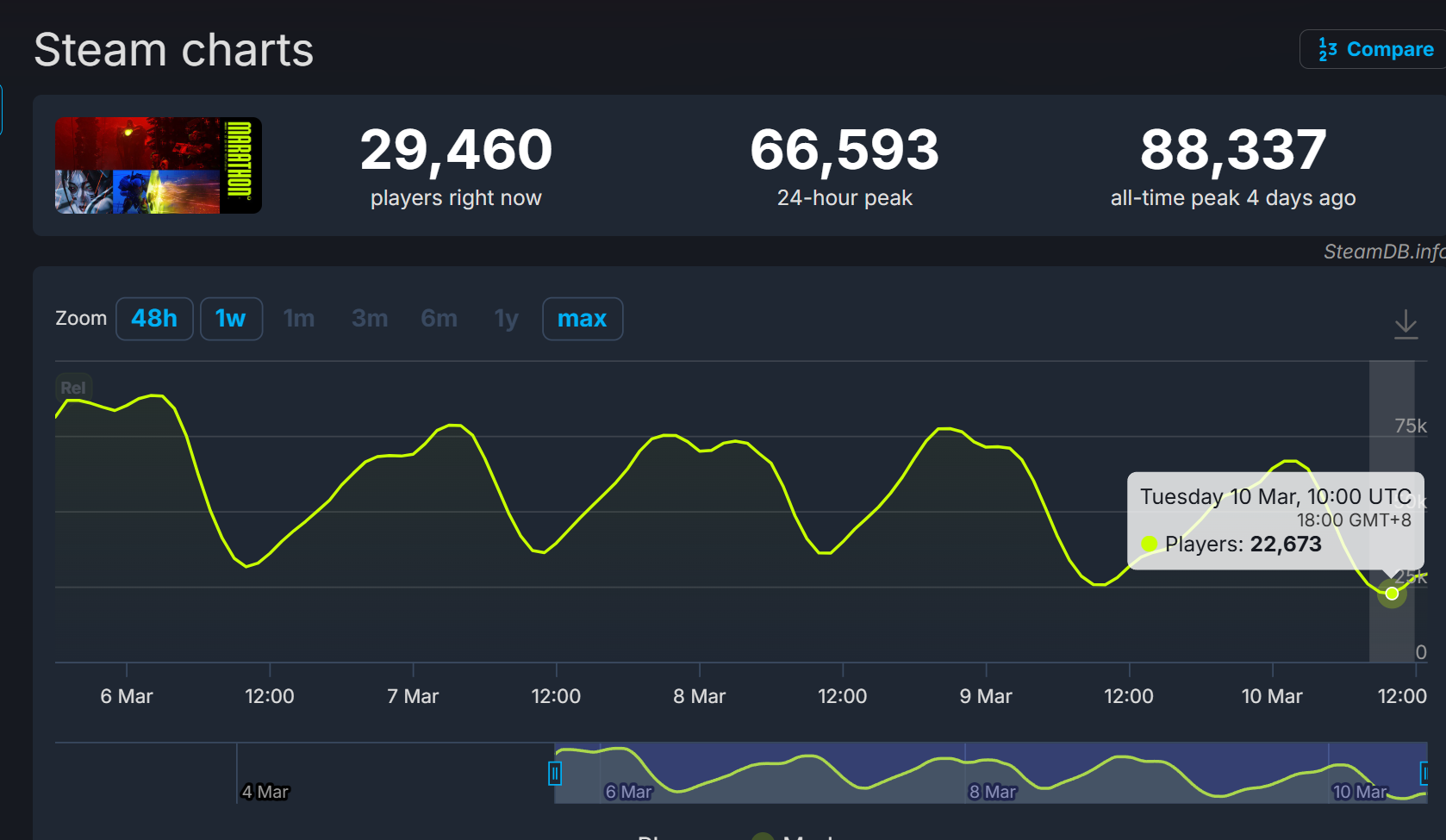Click "6 Mar" on the main chart x-axis

pyautogui.click(x=127, y=696)
